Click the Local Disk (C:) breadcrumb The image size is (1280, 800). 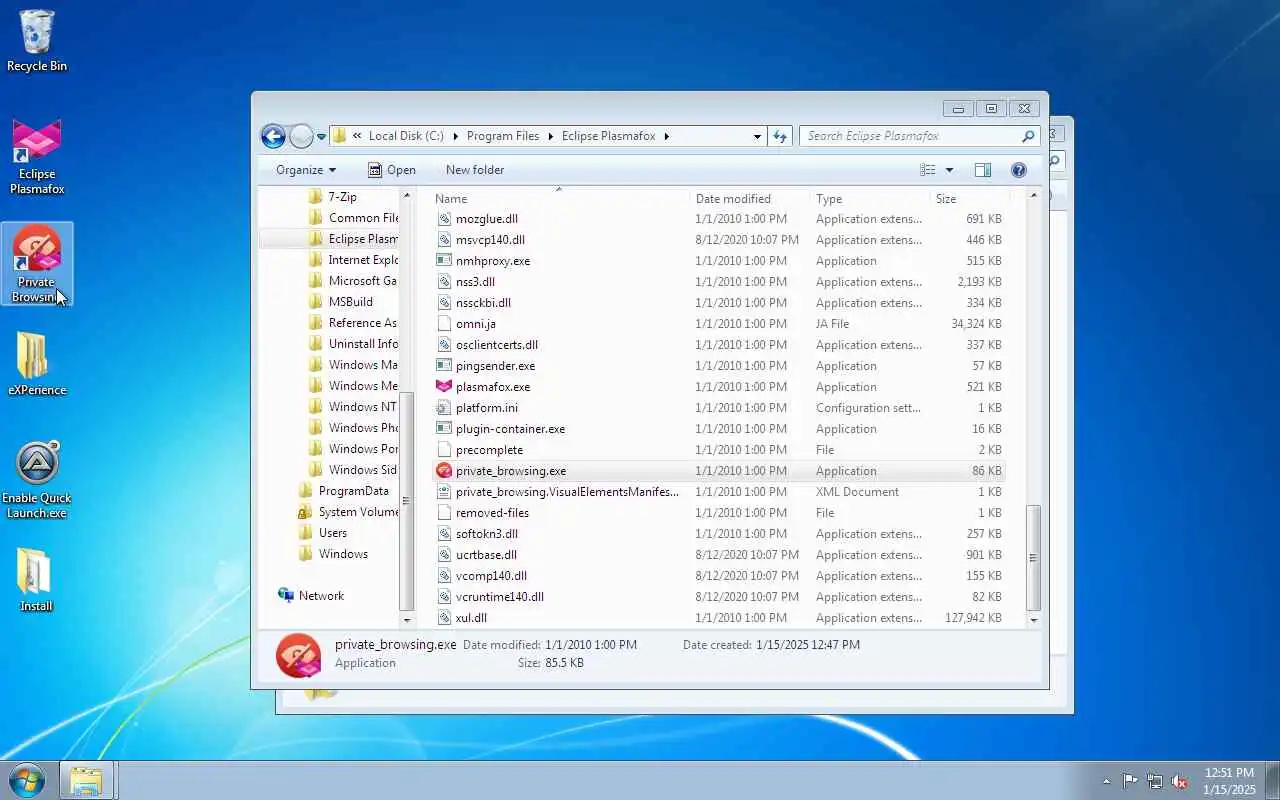pyautogui.click(x=406, y=136)
